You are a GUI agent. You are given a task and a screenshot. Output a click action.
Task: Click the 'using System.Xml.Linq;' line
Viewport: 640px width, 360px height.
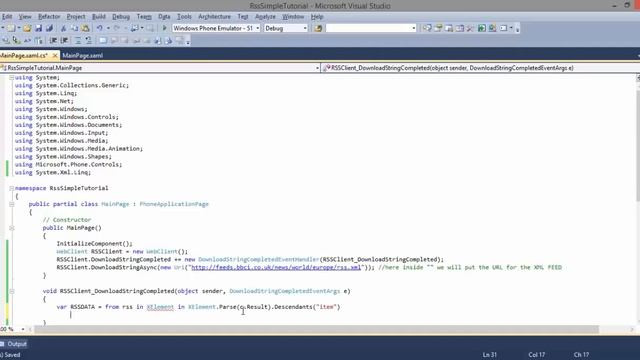point(53,173)
